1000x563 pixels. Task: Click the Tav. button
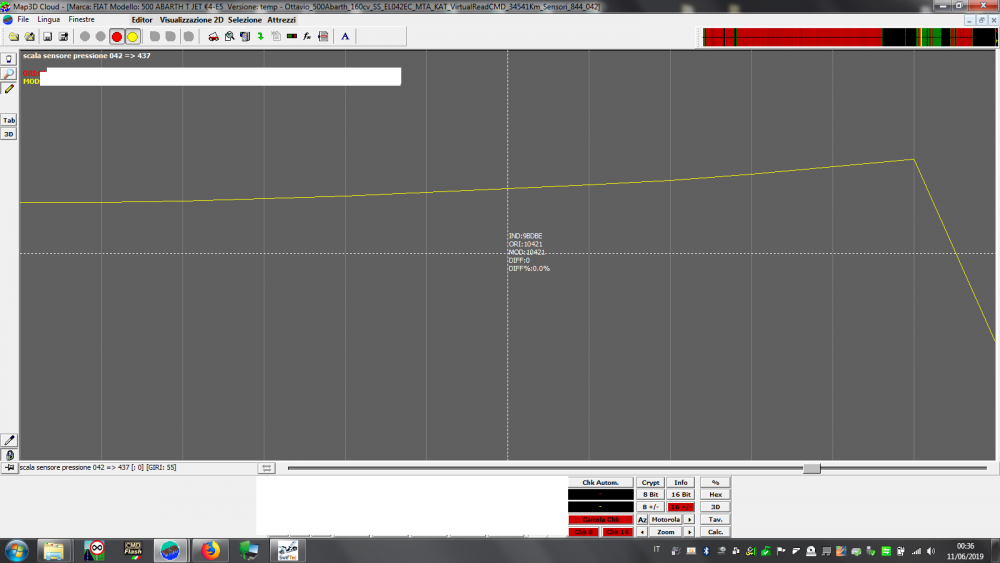715,520
